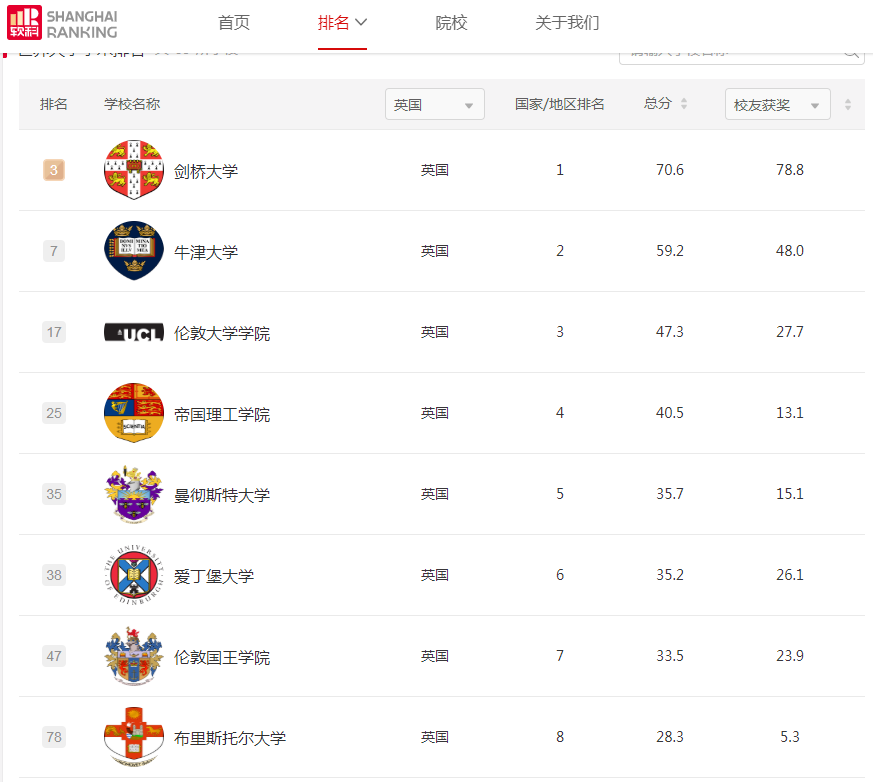Click the 排名 column header
The height and width of the screenshot is (782, 873).
point(53,104)
